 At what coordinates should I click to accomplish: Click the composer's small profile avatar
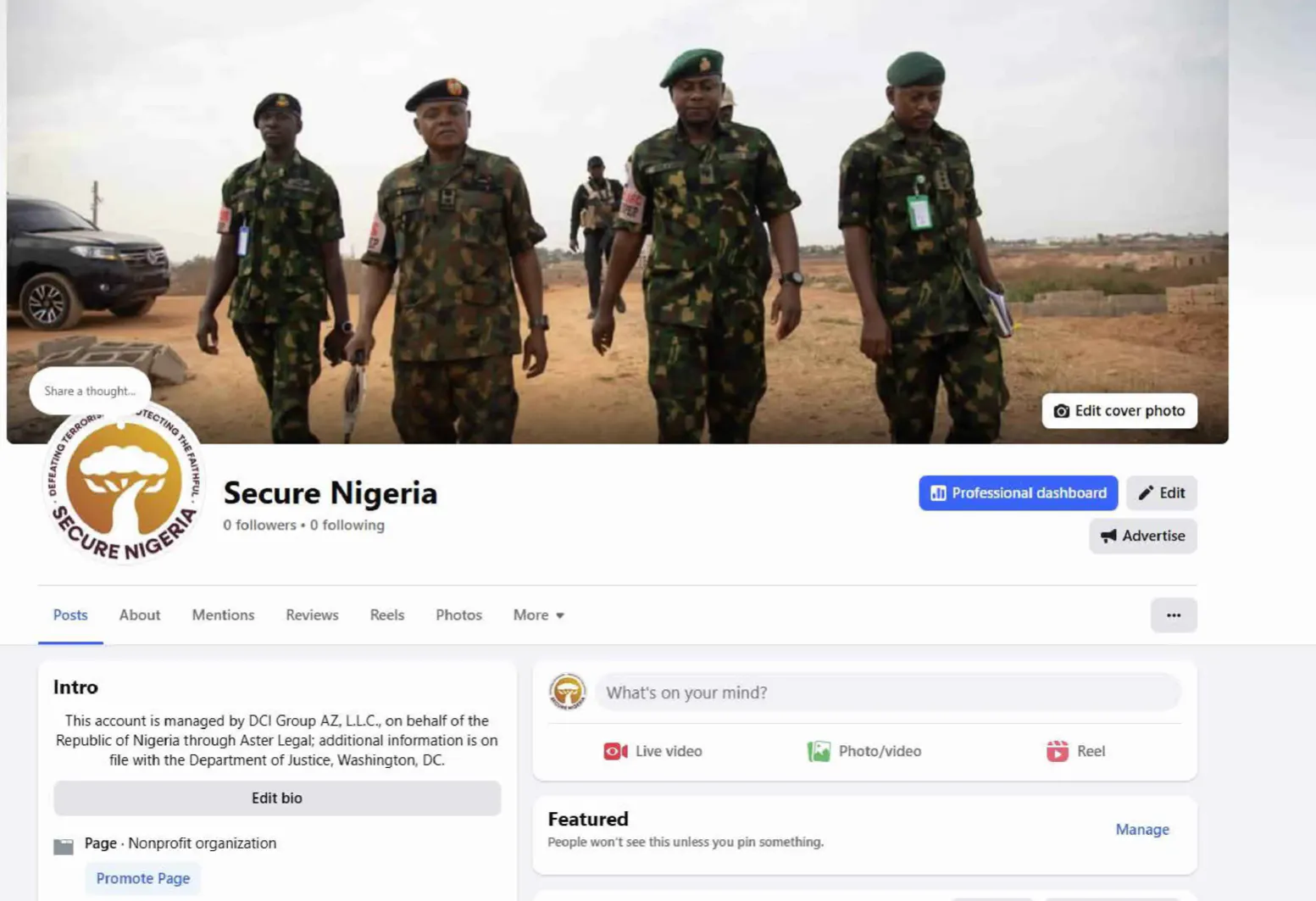pos(567,692)
